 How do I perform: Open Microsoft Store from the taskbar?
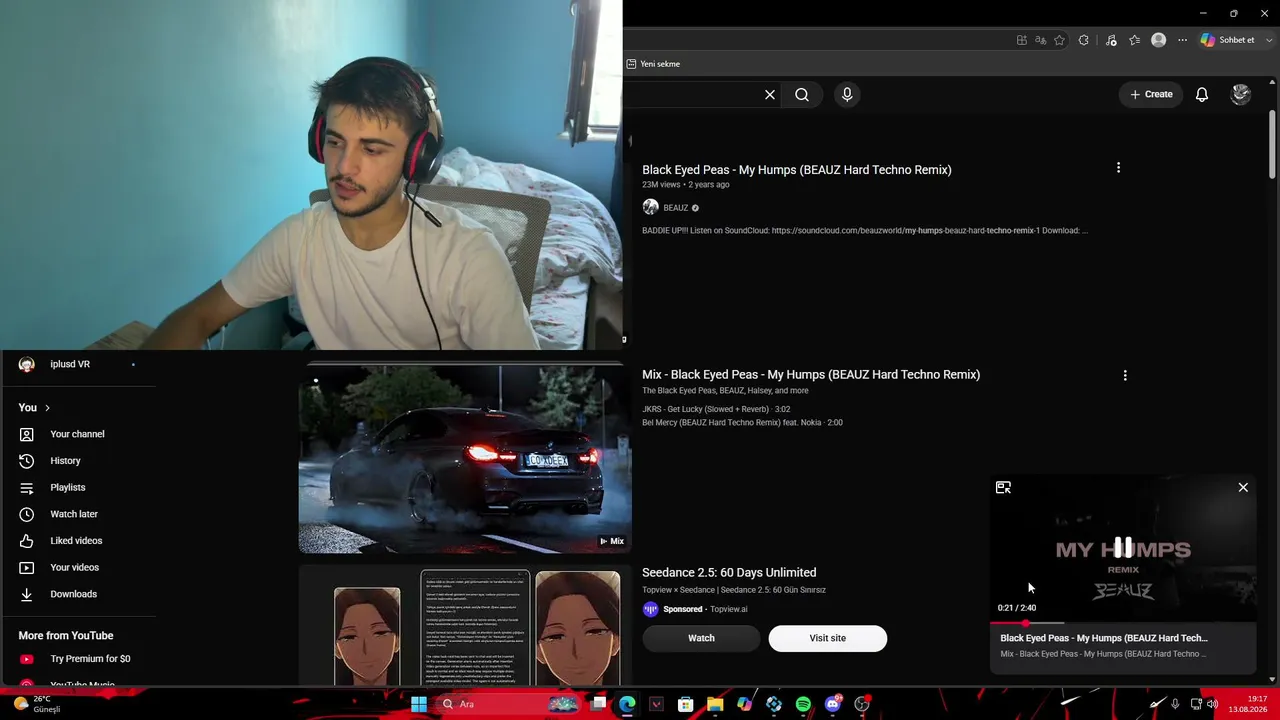[x=686, y=704]
